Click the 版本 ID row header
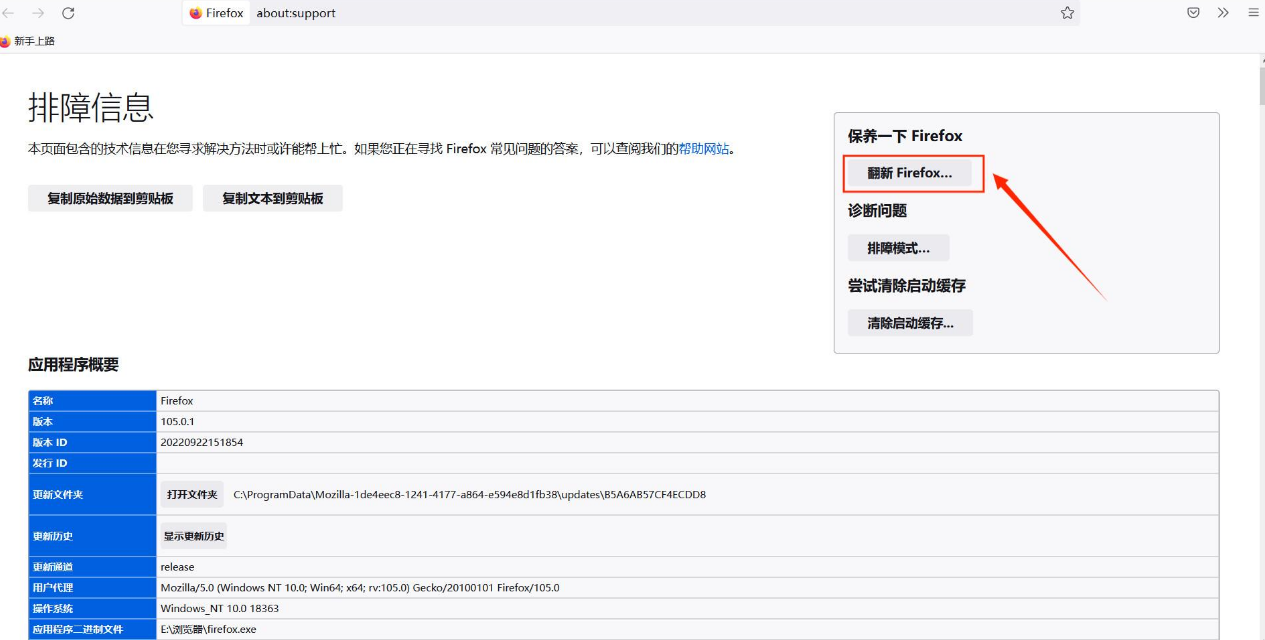 (x=93, y=442)
